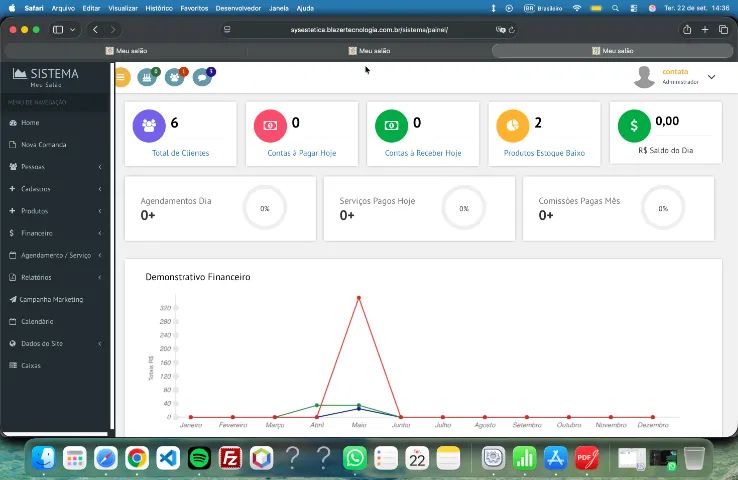Open FileZilla from the dock

click(230, 458)
